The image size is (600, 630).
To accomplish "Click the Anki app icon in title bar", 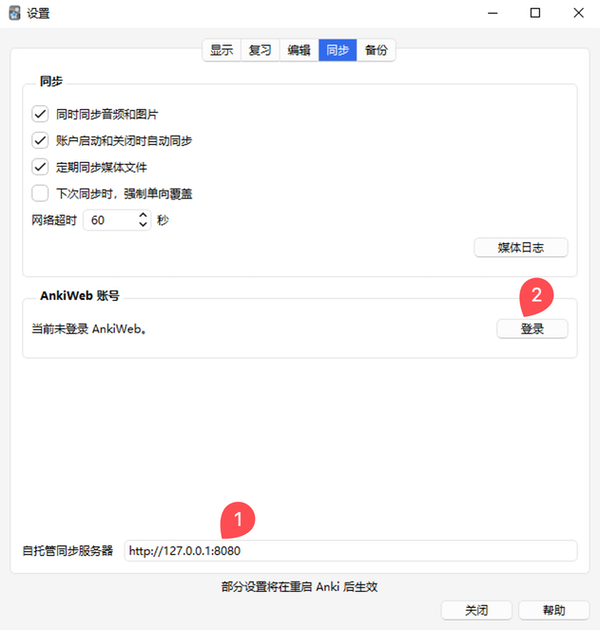I will (14, 13).
